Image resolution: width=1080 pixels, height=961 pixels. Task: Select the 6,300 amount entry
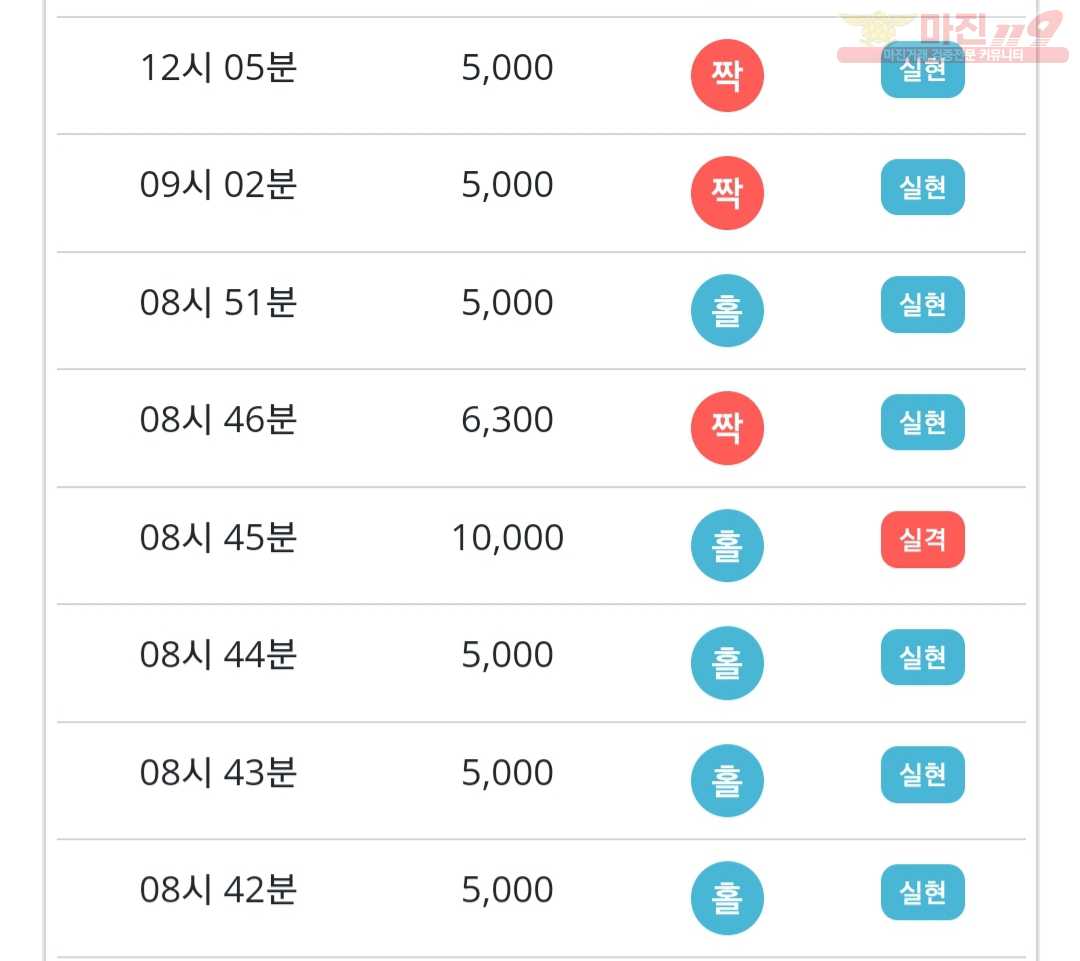click(507, 420)
